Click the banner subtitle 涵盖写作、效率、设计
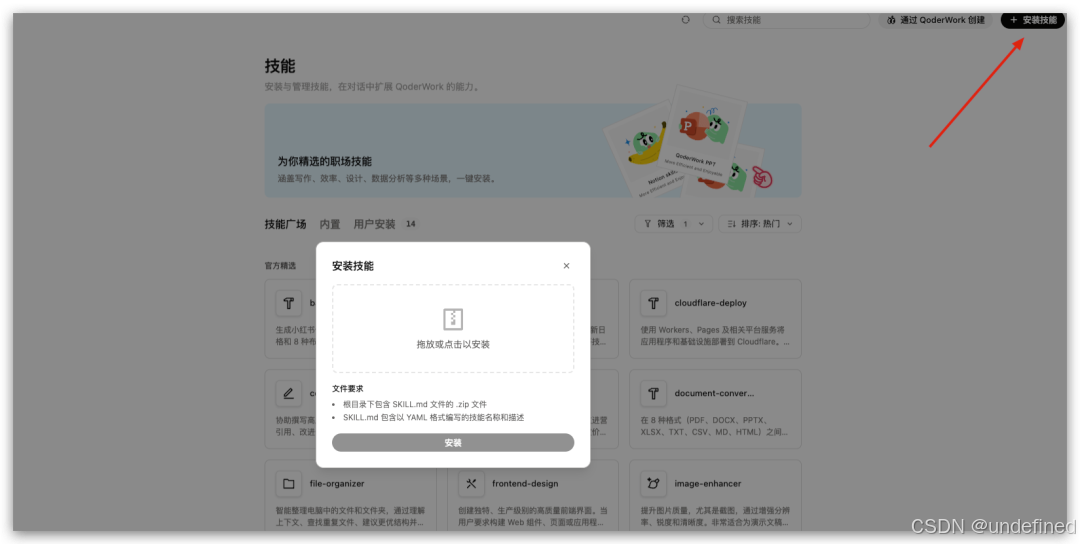This screenshot has width=1080, height=544. click(x=387, y=178)
